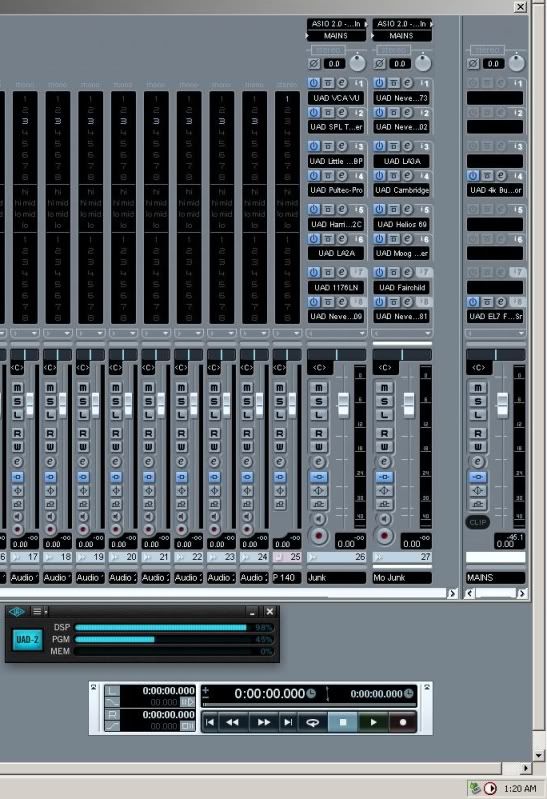Toggle Write automation on Mo Junk channel
This screenshot has width=547, height=799.
pos(384,447)
